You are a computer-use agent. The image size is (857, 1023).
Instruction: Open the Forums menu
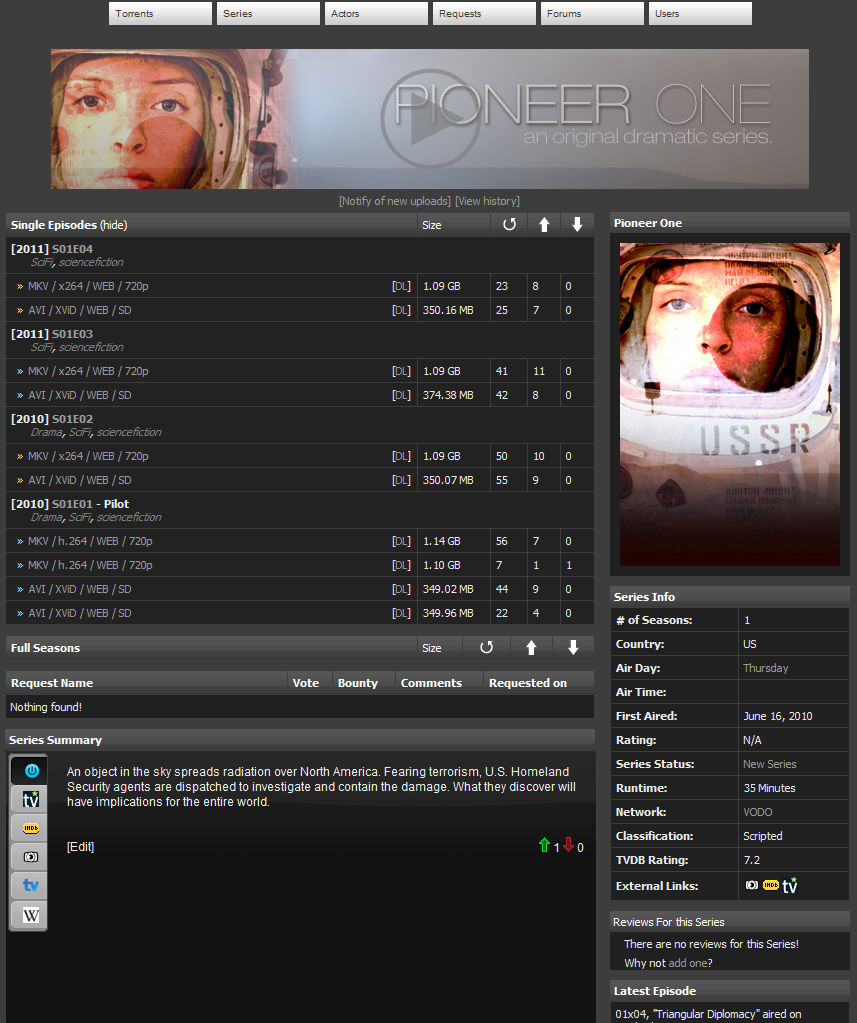pyautogui.click(x=592, y=13)
